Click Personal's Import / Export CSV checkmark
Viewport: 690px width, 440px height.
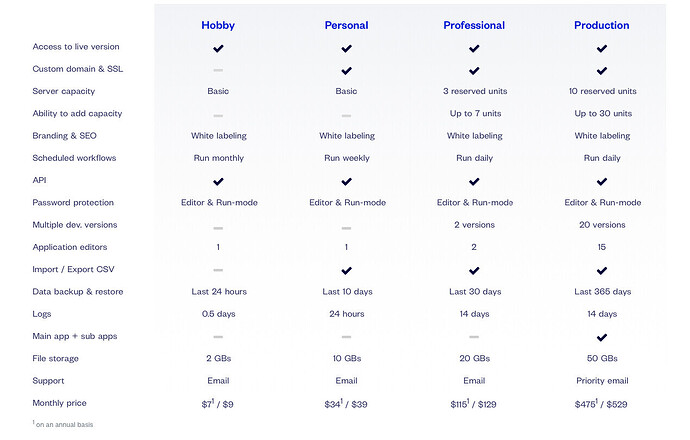346,271
